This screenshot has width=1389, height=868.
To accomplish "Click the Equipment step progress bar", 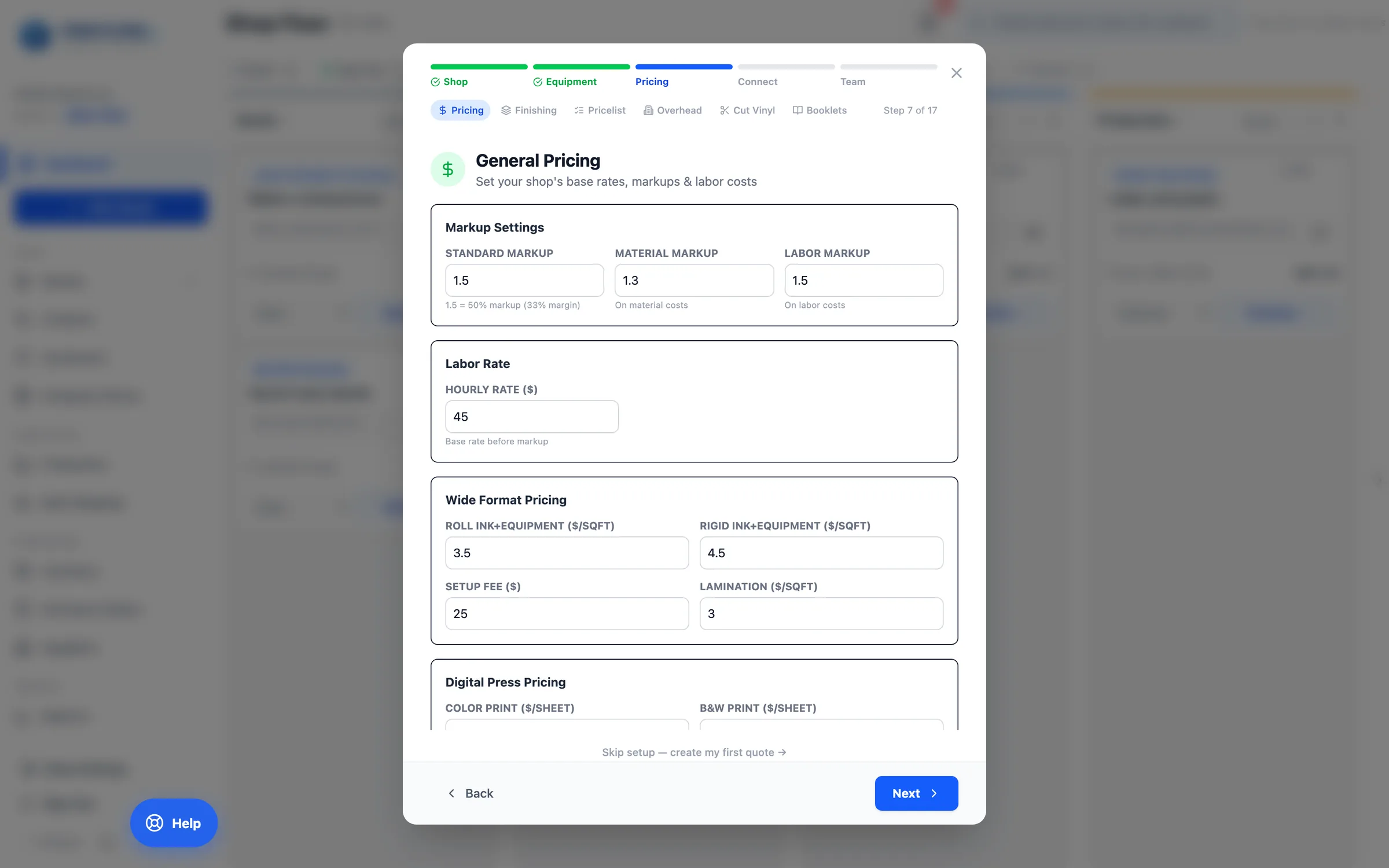I will (582, 67).
